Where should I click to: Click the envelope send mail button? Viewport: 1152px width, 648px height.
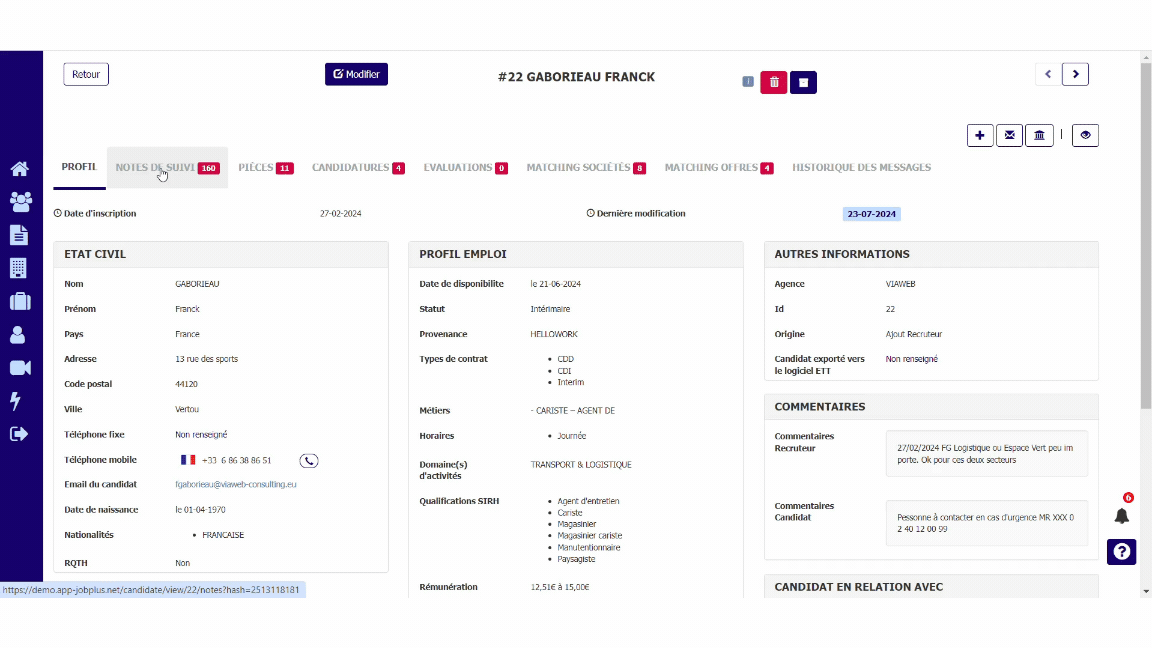click(x=1009, y=135)
